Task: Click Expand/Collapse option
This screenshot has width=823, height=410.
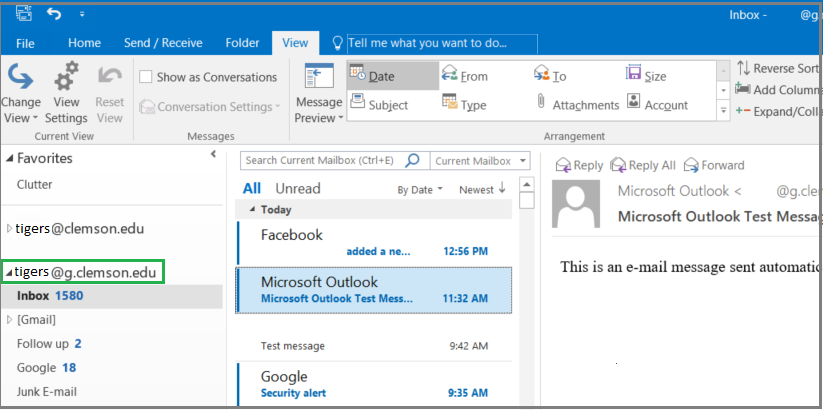Action: pos(779,111)
